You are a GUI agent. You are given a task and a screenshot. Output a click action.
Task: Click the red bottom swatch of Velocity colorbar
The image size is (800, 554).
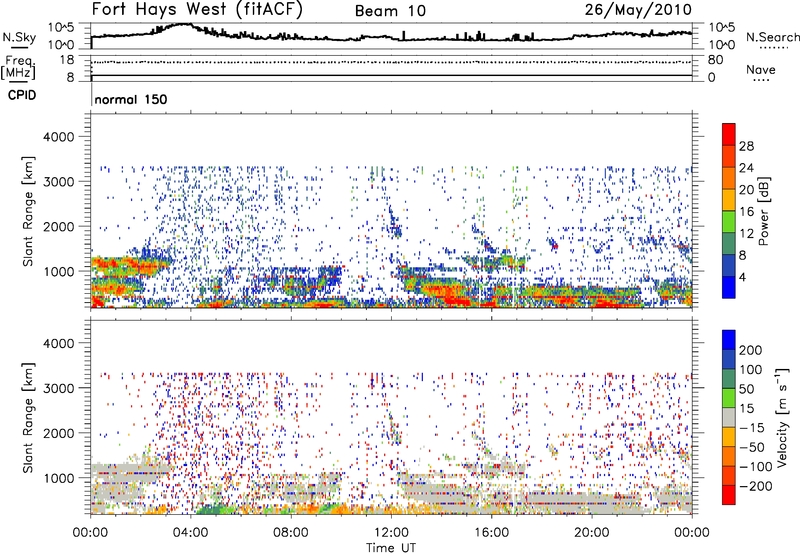tap(729, 495)
